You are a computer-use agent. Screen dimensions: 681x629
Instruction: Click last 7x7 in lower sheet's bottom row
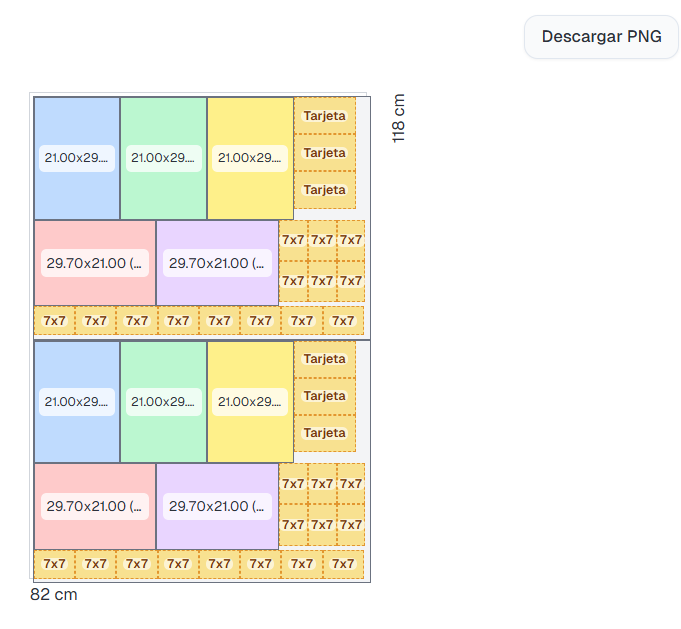tap(343, 564)
